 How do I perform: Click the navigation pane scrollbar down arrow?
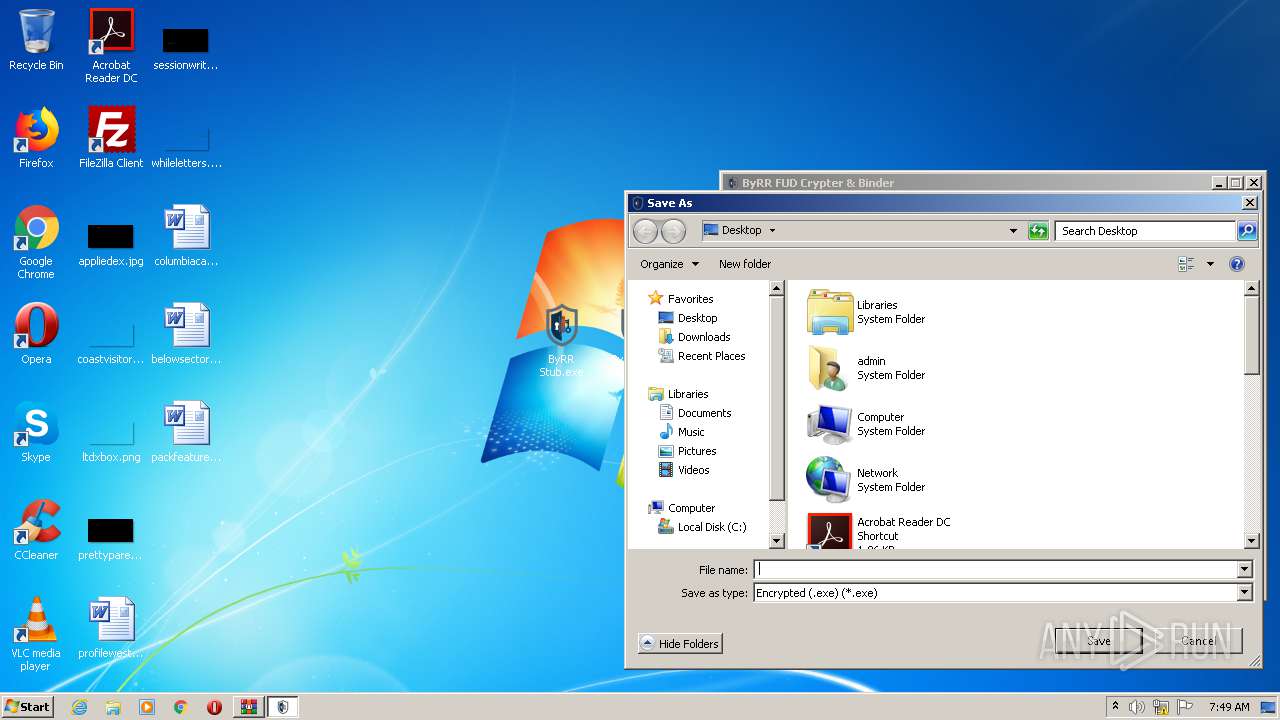[x=777, y=541]
